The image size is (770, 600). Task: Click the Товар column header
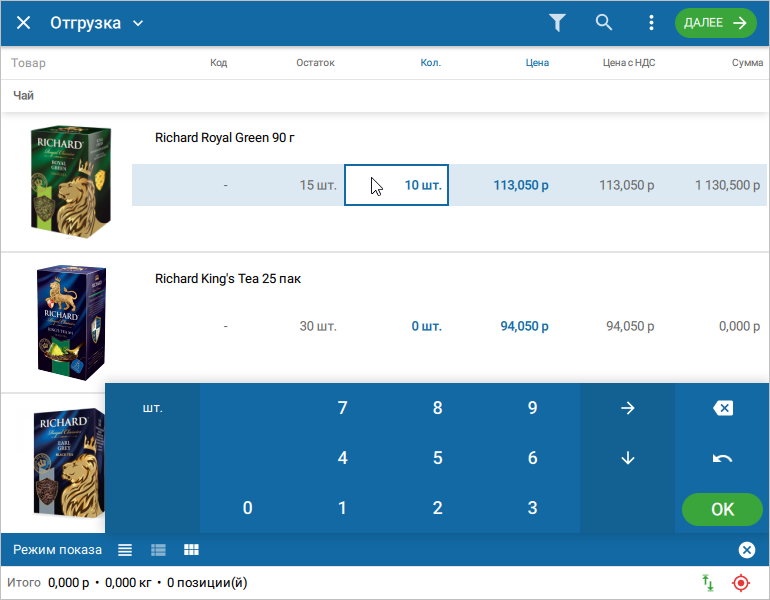pyautogui.click(x=28, y=63)
